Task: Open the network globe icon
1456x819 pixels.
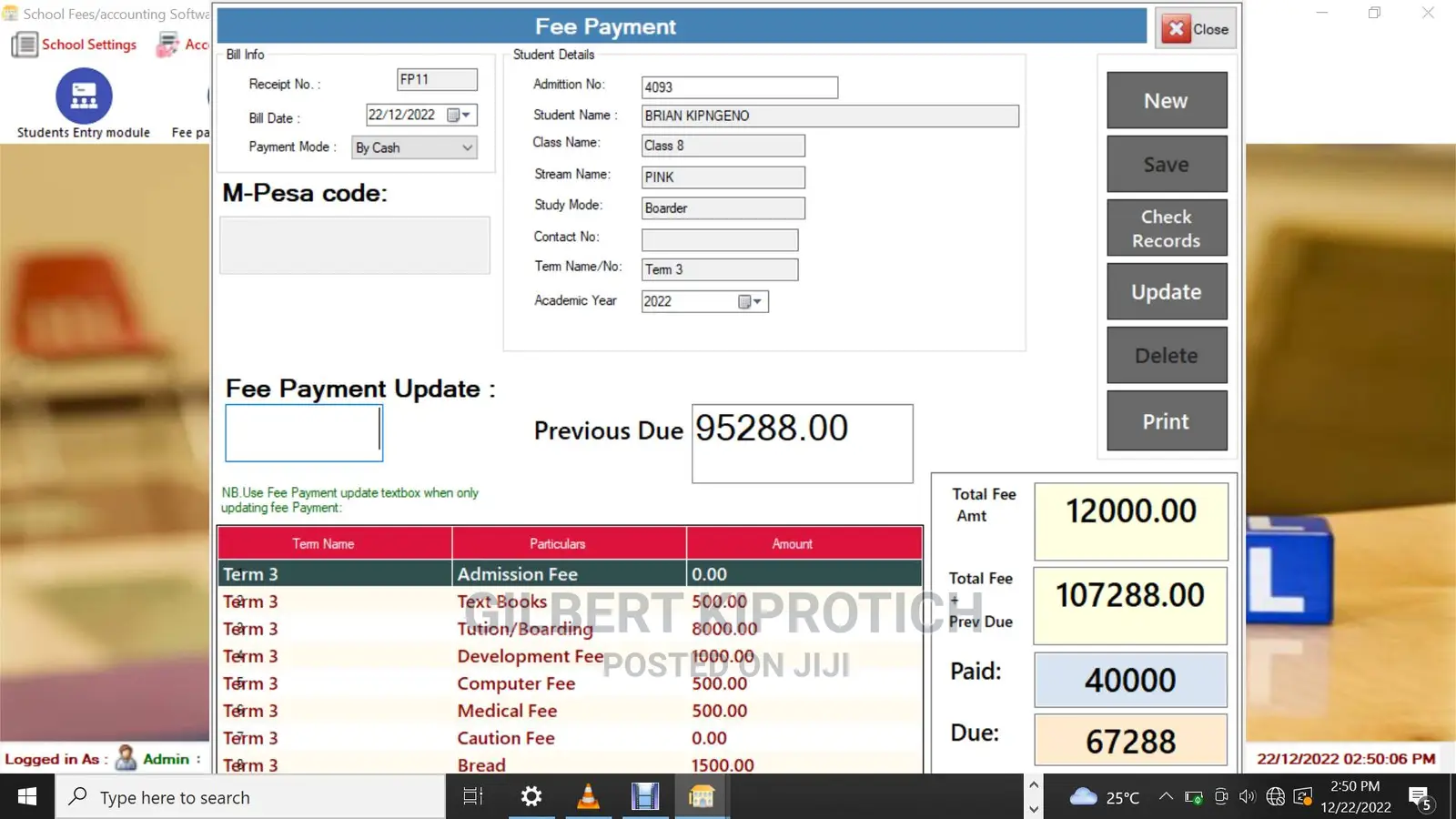Action: 1276,797
